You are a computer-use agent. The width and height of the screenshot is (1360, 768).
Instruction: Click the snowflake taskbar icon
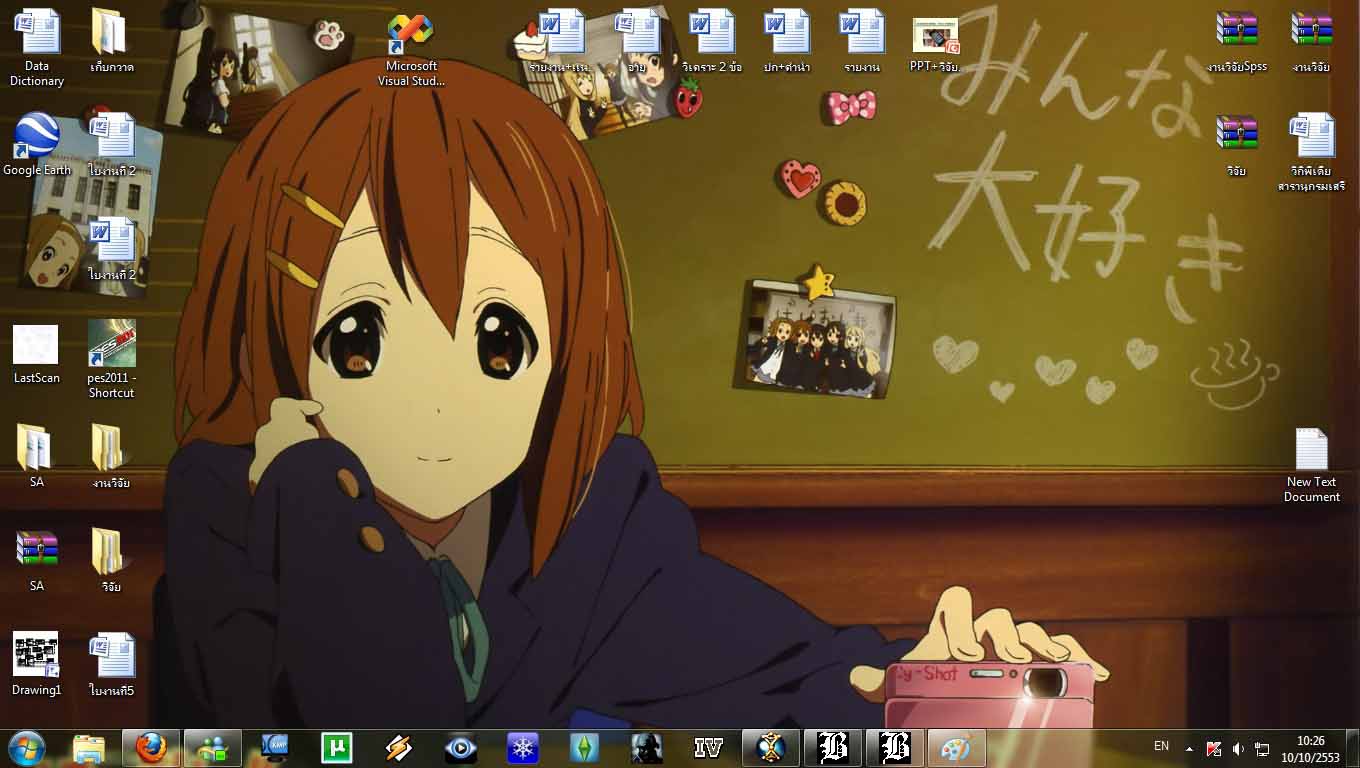click(x=523, y=748)
